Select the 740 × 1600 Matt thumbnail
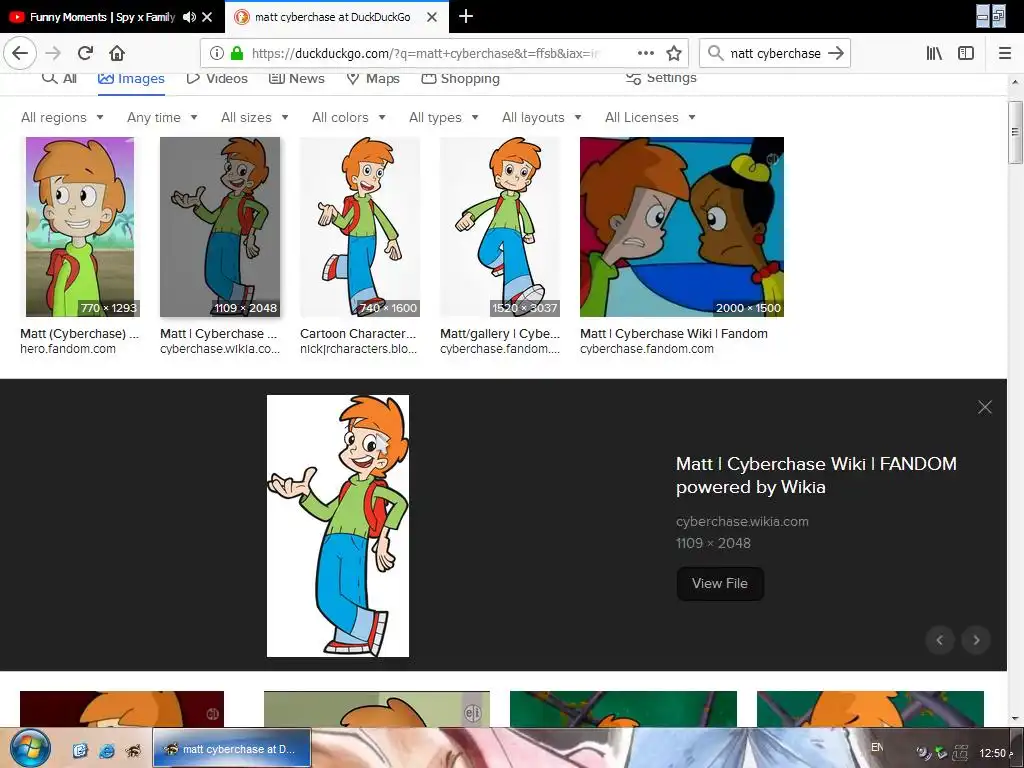Image resolution: width=1024 pixels, height=768 pixels. (x=360, y=227)
